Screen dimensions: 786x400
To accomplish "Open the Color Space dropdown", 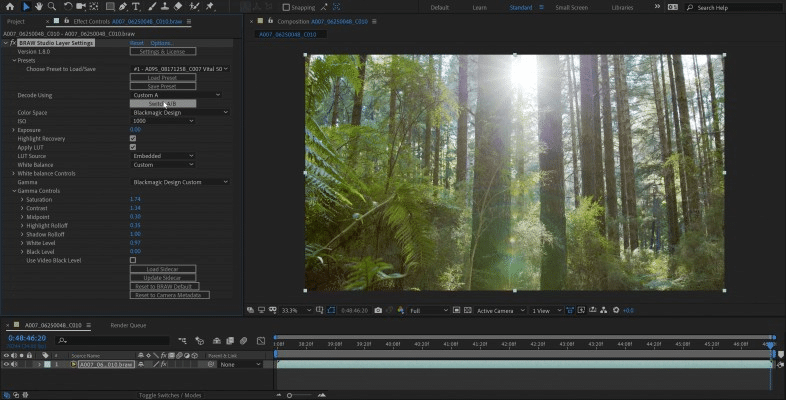I will [178, 112].
